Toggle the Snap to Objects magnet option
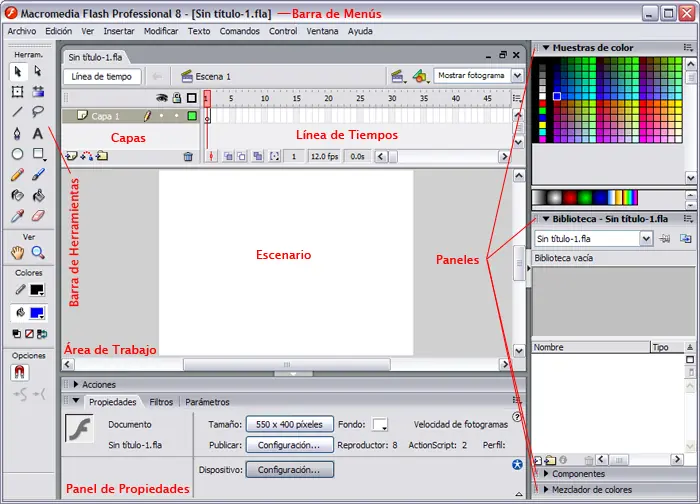The image size is (700, 504). point(18,372)
